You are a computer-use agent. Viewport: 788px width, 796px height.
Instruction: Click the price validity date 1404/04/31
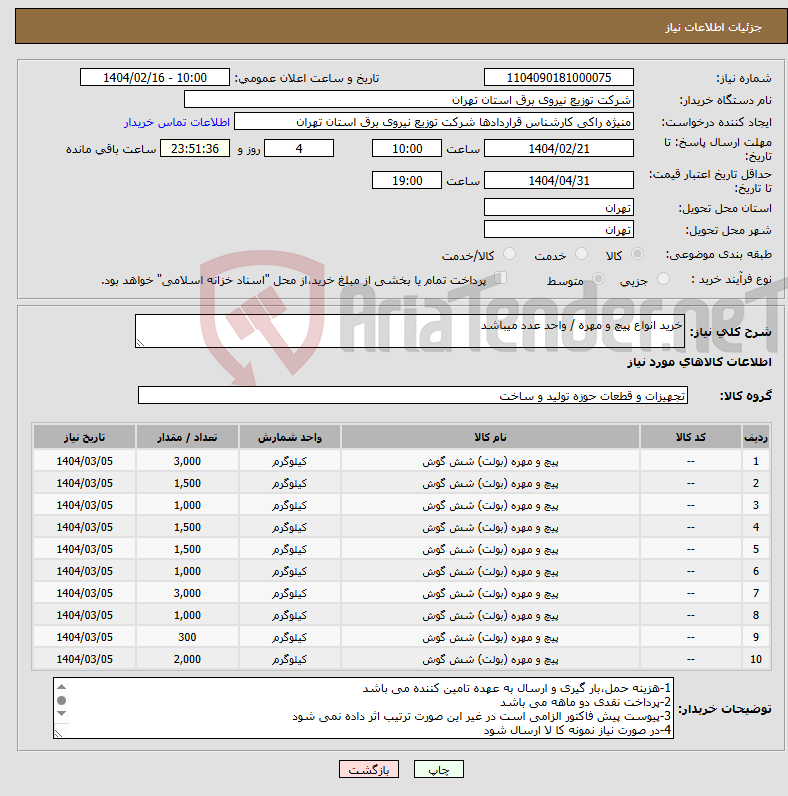click(559, 181)
